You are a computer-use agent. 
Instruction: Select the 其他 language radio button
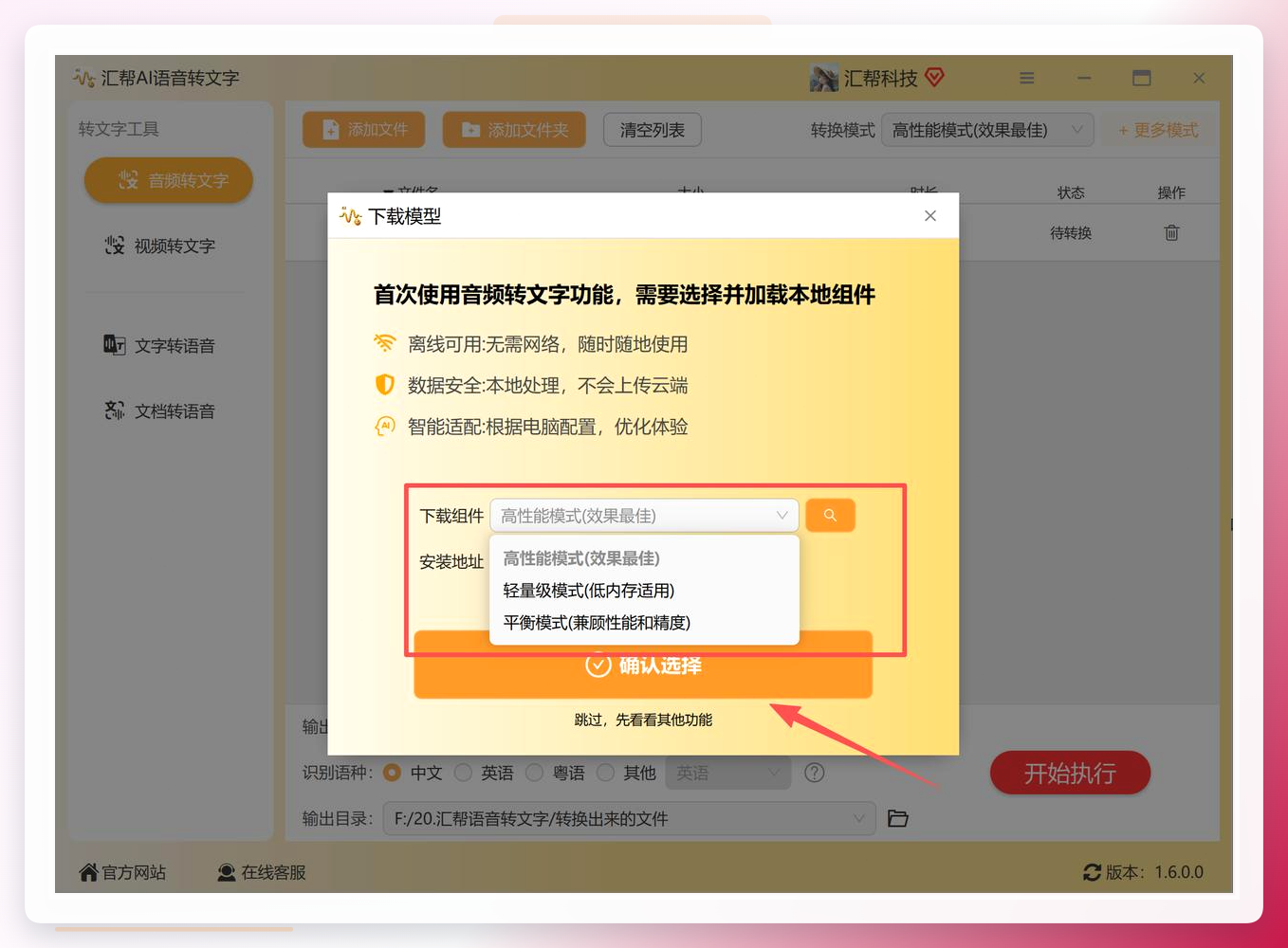click(605, 773)
